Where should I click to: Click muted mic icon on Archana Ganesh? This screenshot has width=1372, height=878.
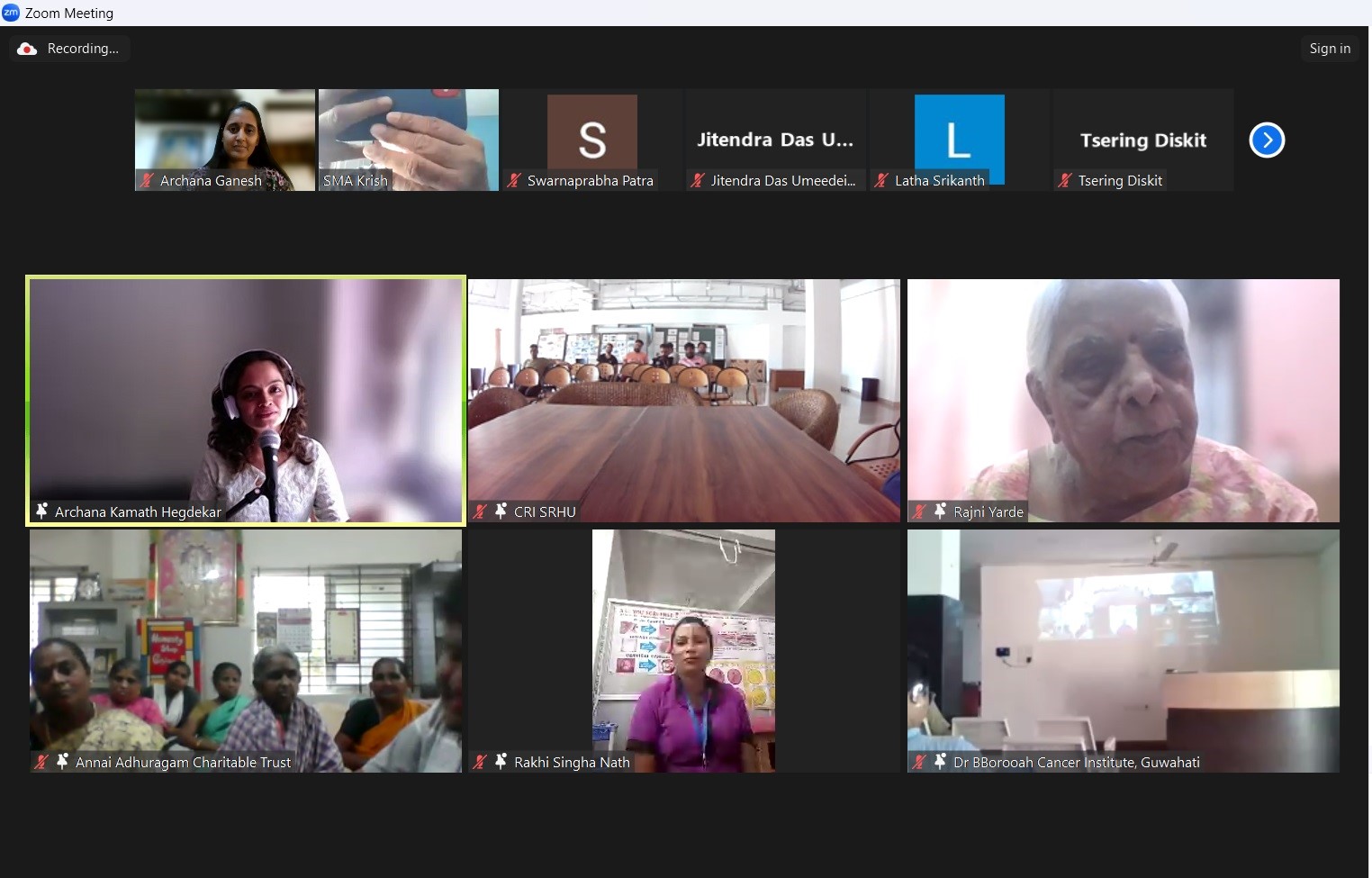[x=147, y=180]
